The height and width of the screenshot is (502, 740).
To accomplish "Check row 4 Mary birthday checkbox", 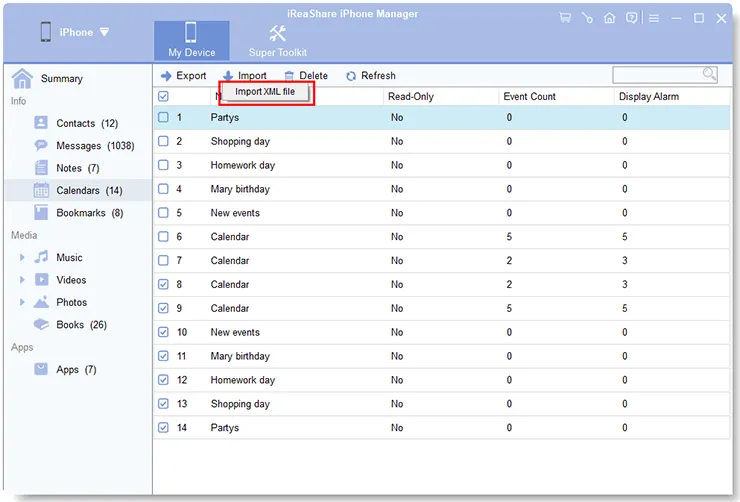I will (163, 189).
